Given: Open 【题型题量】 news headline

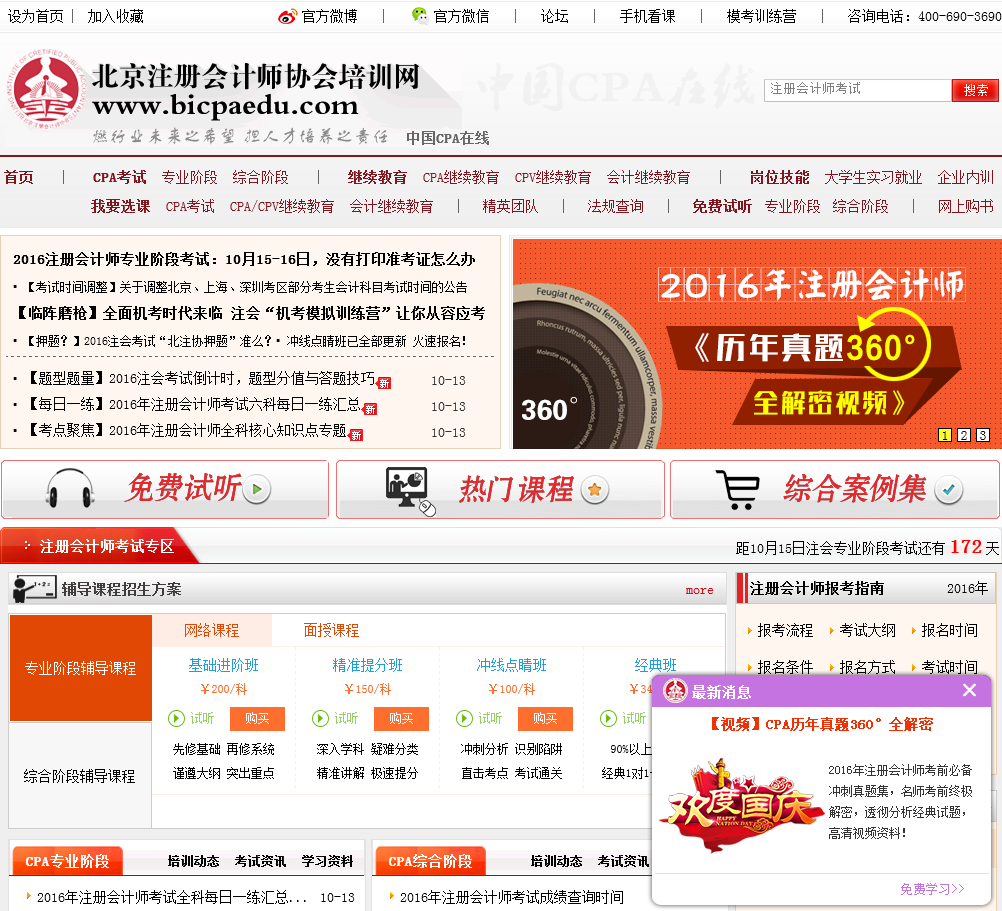Looking at the screenshot, I should coord(199,379).
